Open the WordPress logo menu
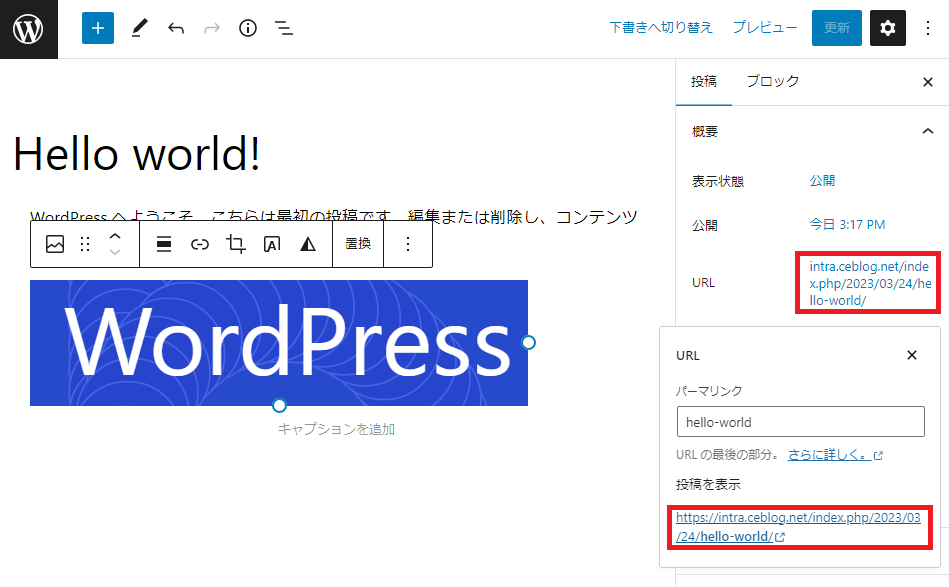The image size is (949, 587). (28, 29)
